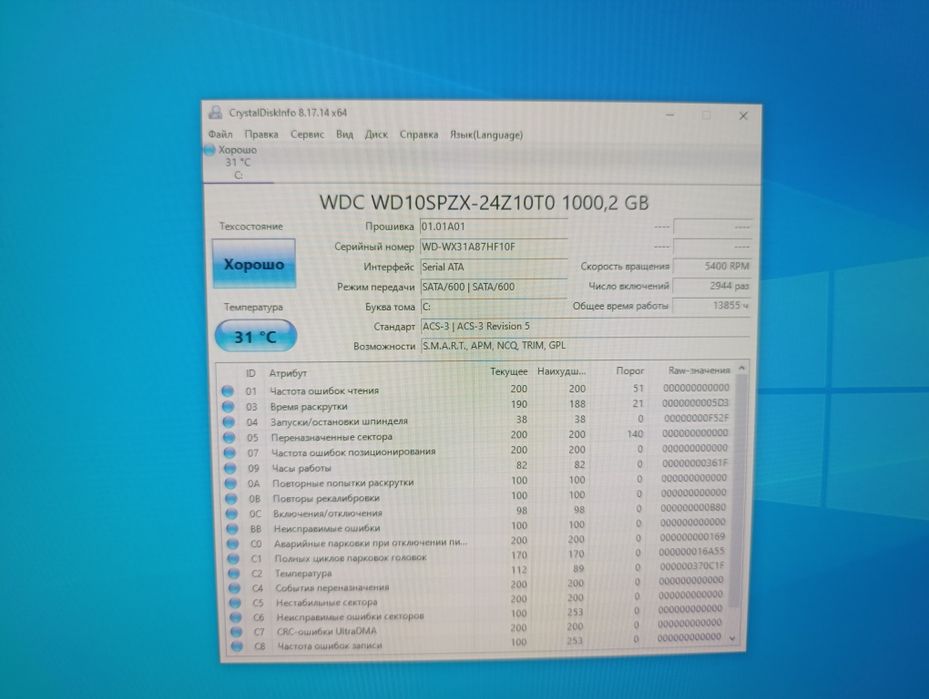Click the SMART list vertical scrollbar thumb
The height and width of the screenshot is (699, 929).
click(737, 492)
